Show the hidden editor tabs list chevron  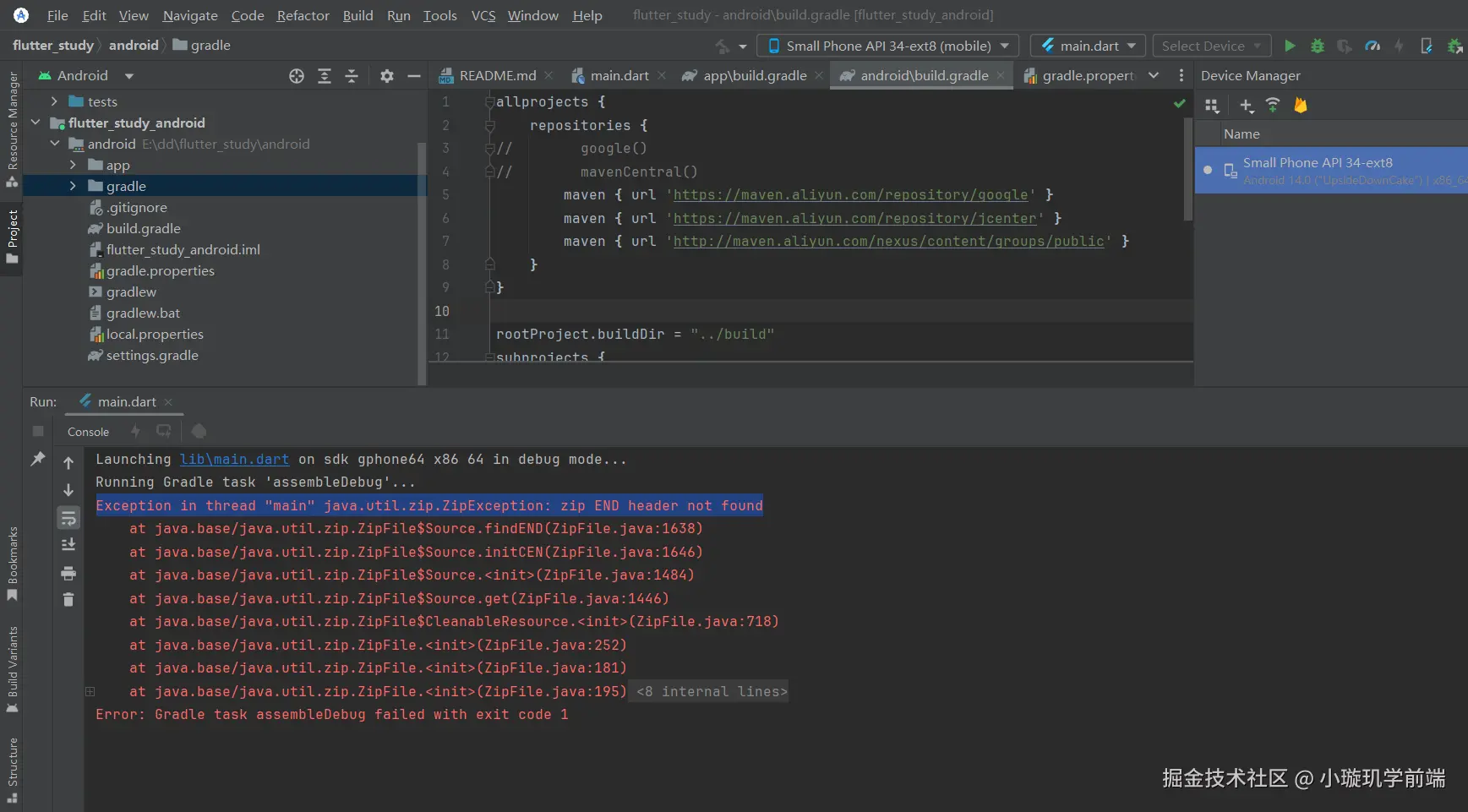tap(1154, 75)
